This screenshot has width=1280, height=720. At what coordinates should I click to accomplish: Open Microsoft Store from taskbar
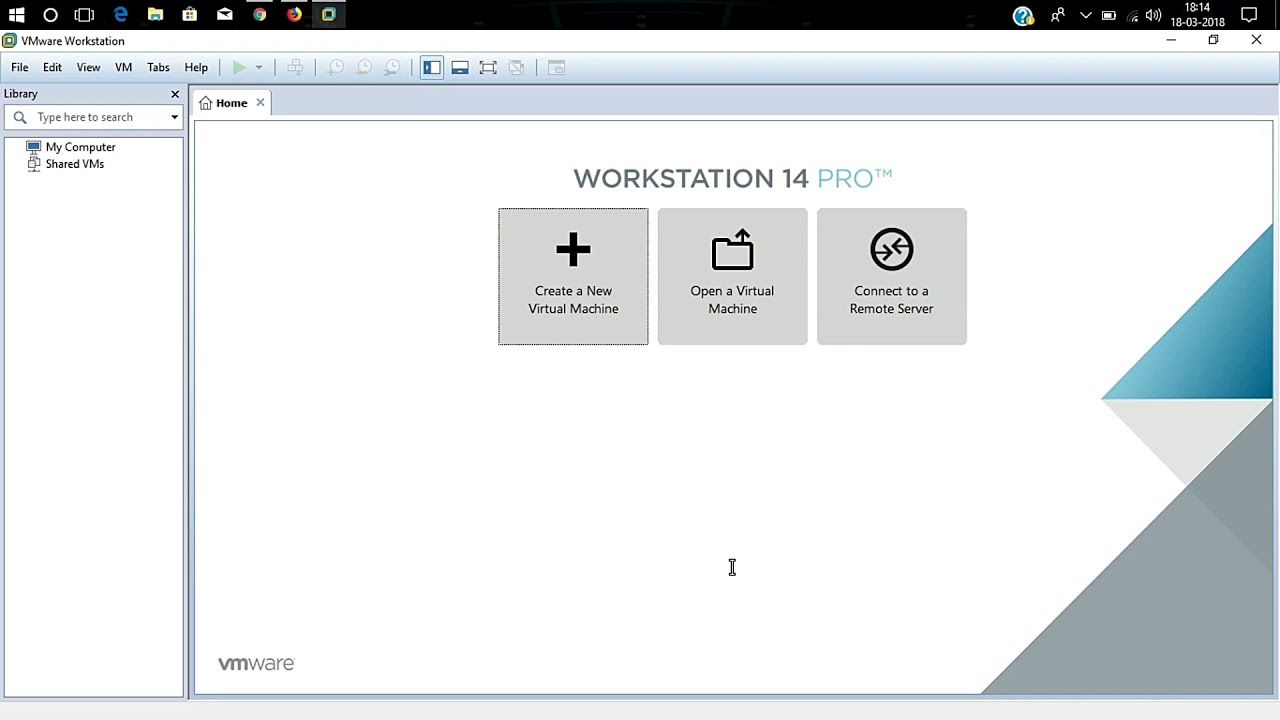[x=190, y=15]
